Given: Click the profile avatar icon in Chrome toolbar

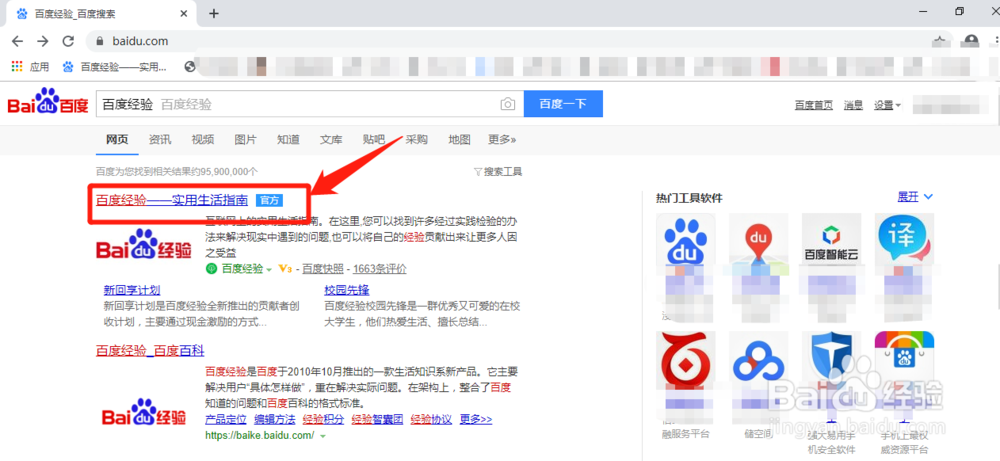Looking at the screenshot, I should 971,41.
